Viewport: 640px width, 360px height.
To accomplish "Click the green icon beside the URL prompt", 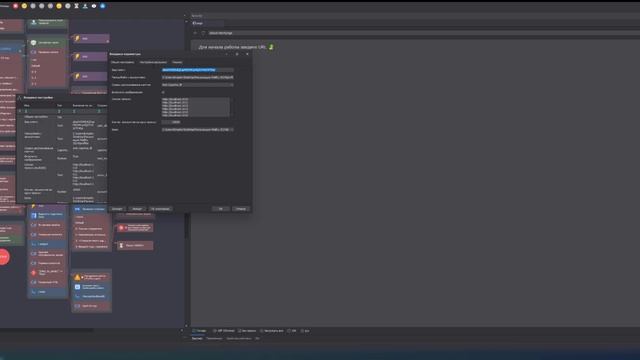I will pos(271,47).
